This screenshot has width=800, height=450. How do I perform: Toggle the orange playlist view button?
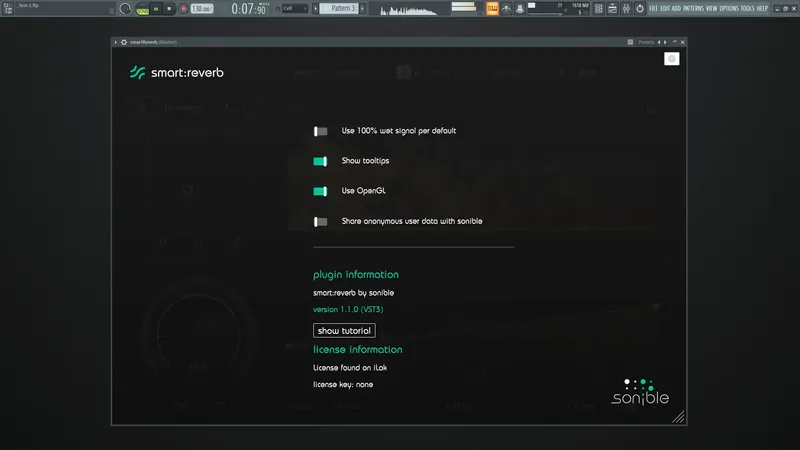click(x=492, y=9)
